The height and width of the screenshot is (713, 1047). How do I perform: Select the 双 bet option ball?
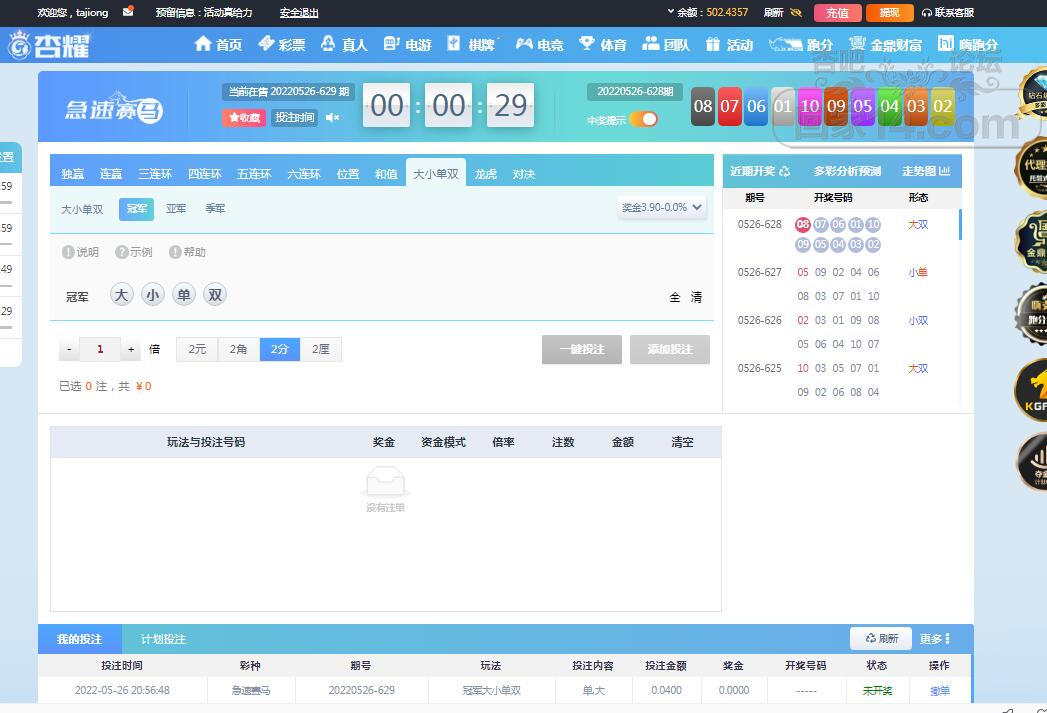[x=214, y=295]
